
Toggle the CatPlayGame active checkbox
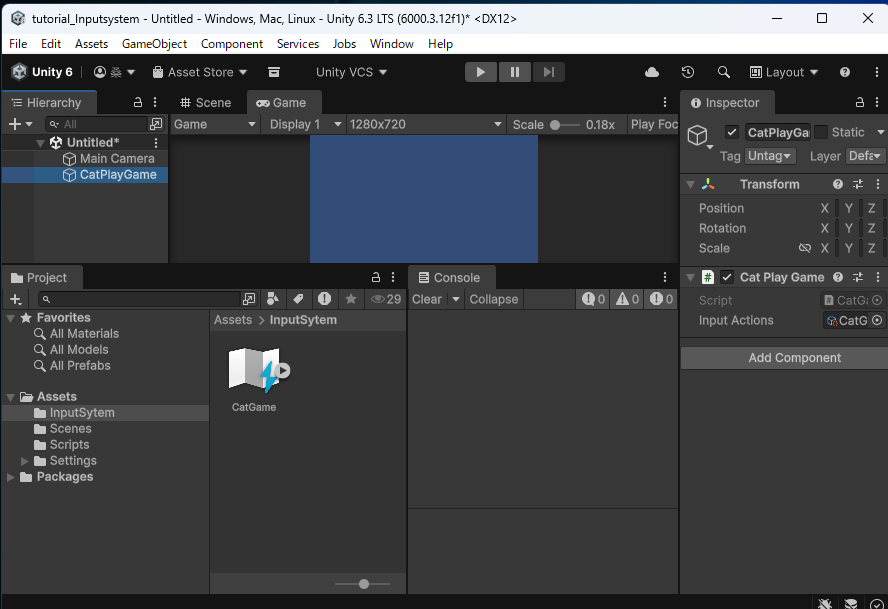pos(732,132)
